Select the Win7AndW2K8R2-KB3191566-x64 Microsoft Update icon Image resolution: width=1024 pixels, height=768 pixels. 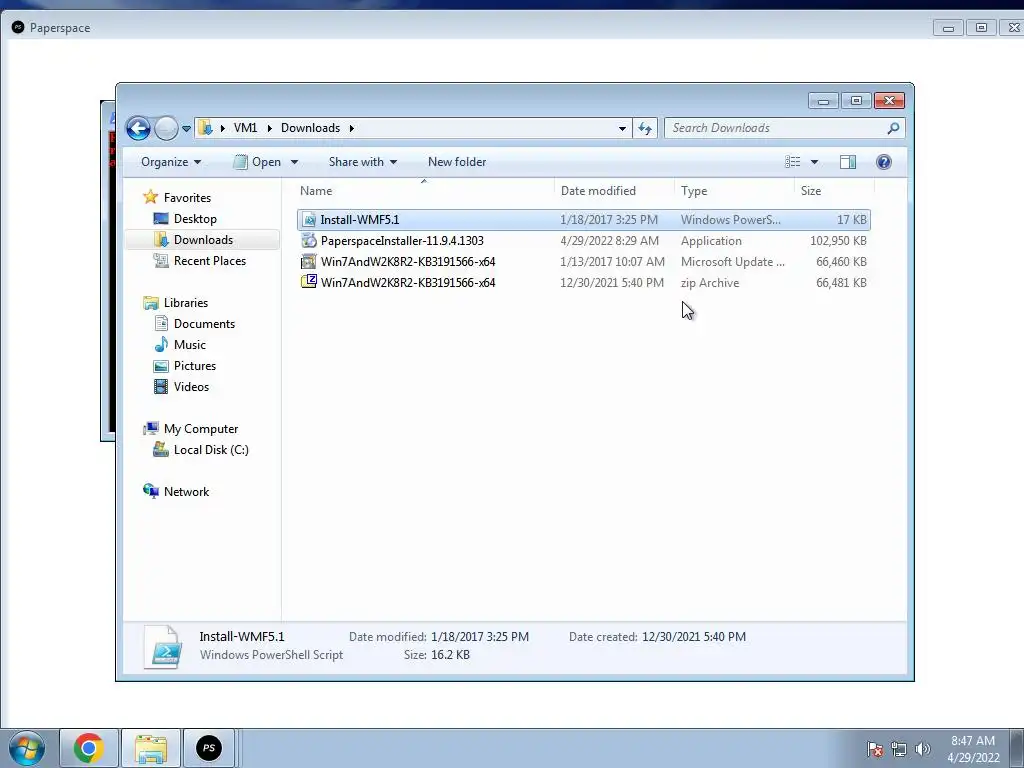[x=309, y=262]
